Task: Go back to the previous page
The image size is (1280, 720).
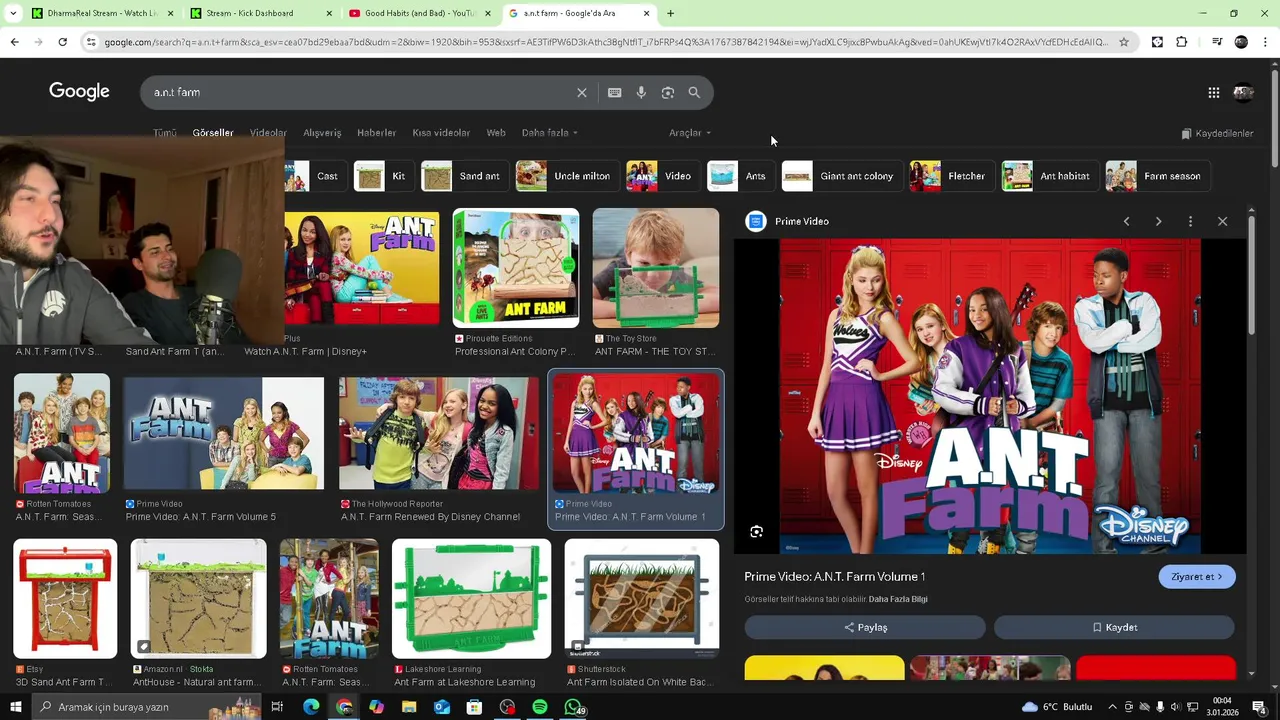Action: 14,42
